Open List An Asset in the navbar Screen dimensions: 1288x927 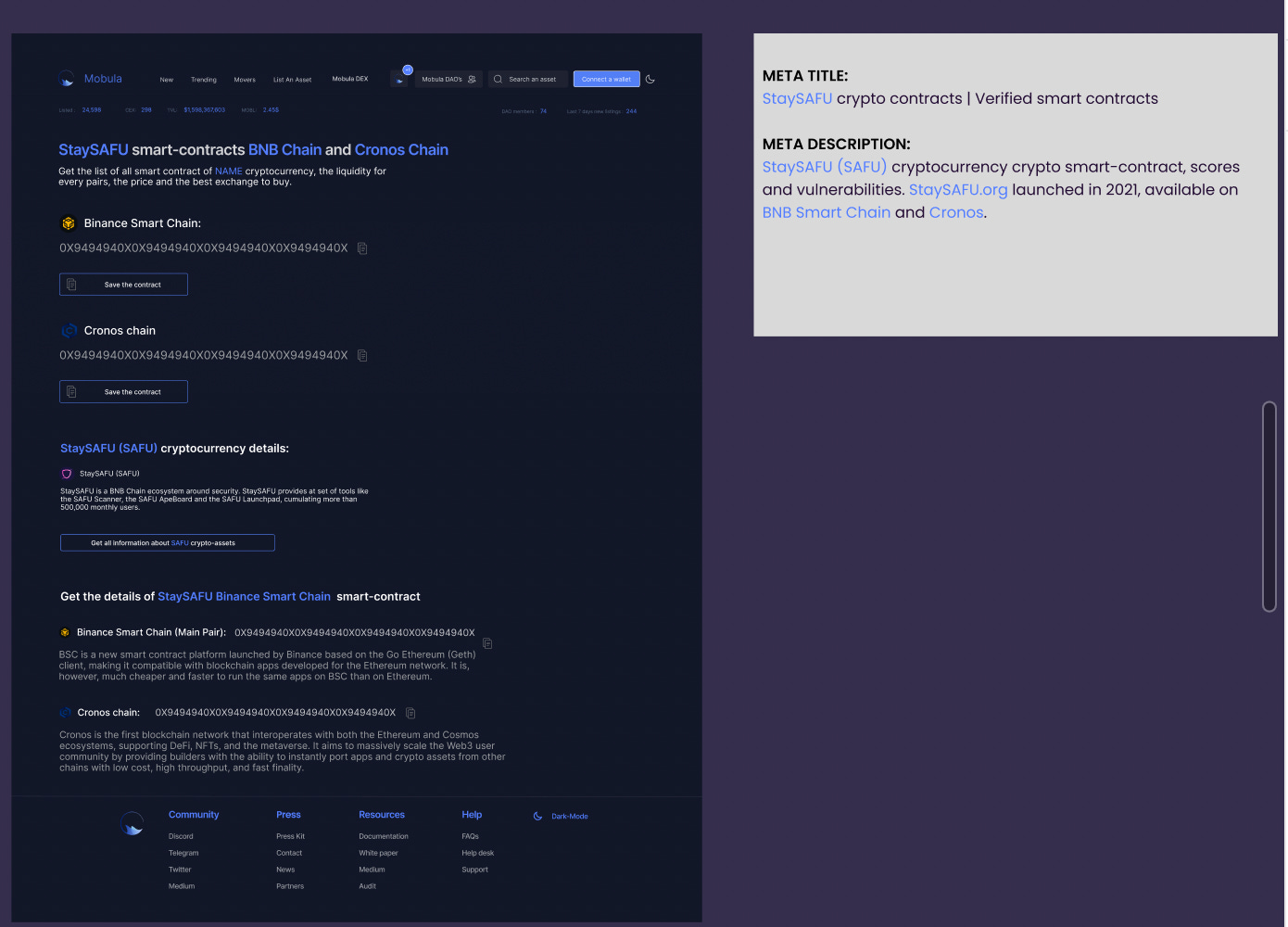tap(292, 80)
